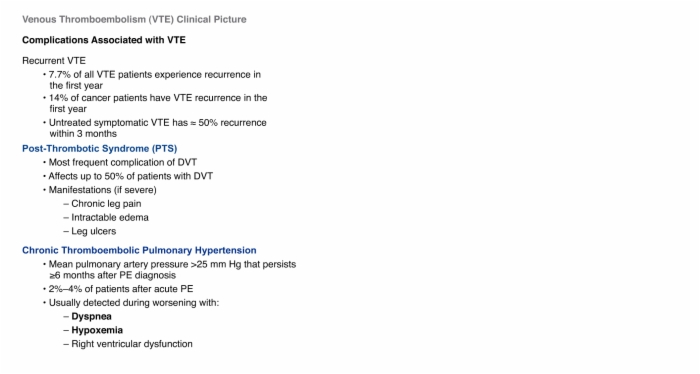The width and height of the screenshot is (700, 374).
Task: Select the Recurrent VTE subheading
Action: [x=54, y=61]
